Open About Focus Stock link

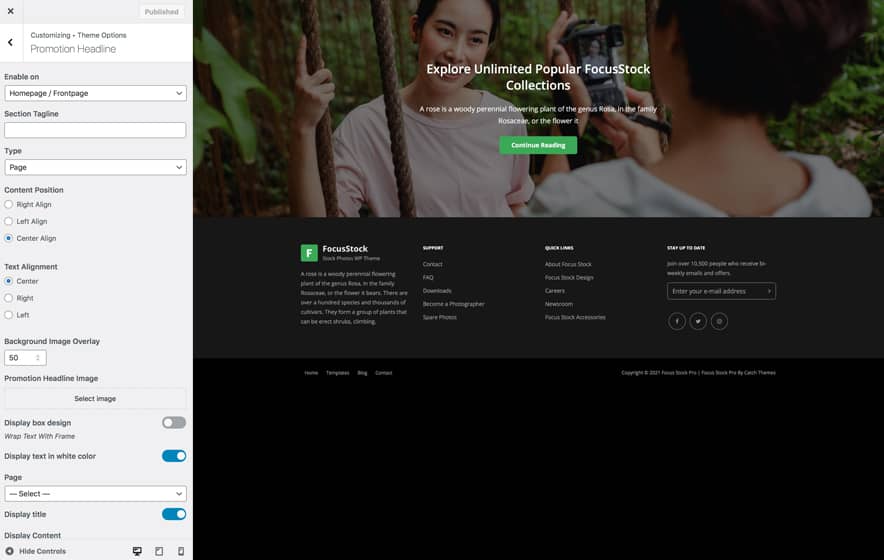568,264
